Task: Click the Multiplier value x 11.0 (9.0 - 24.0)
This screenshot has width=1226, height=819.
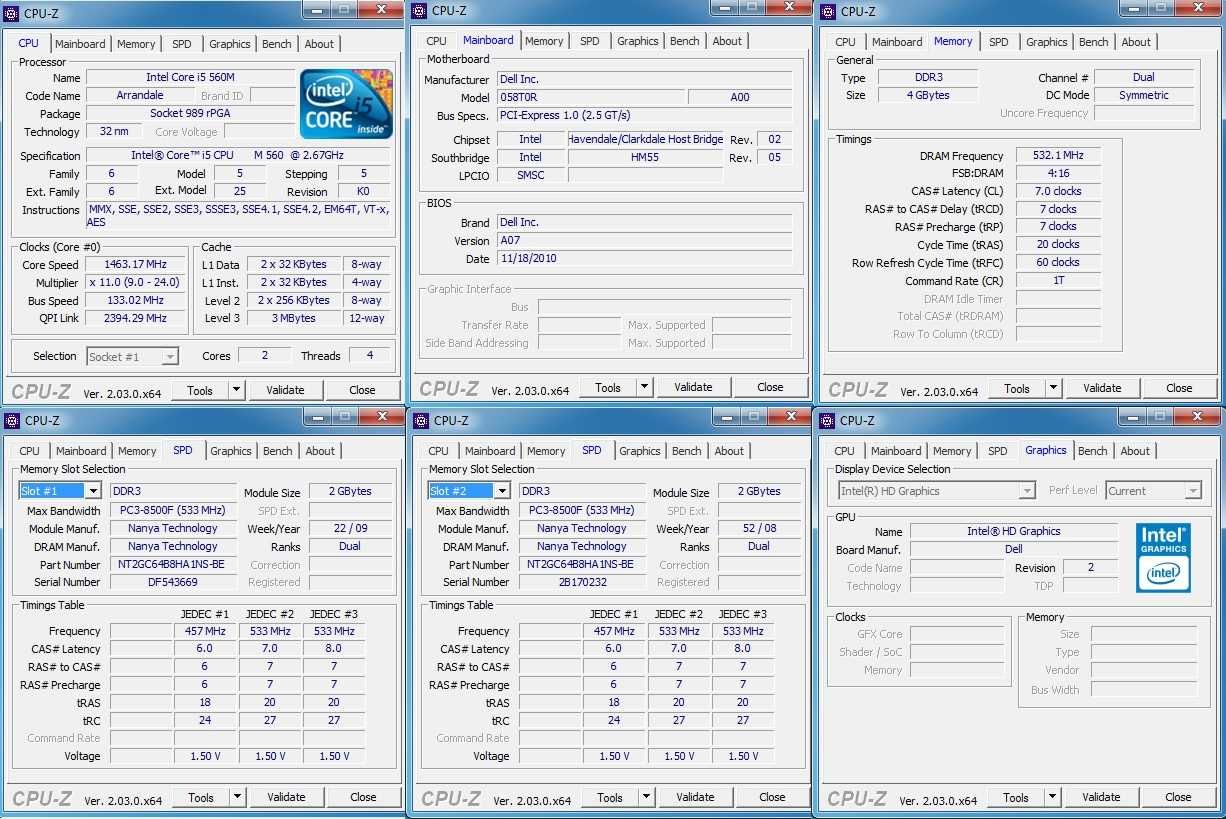Action: pos(135,282)
